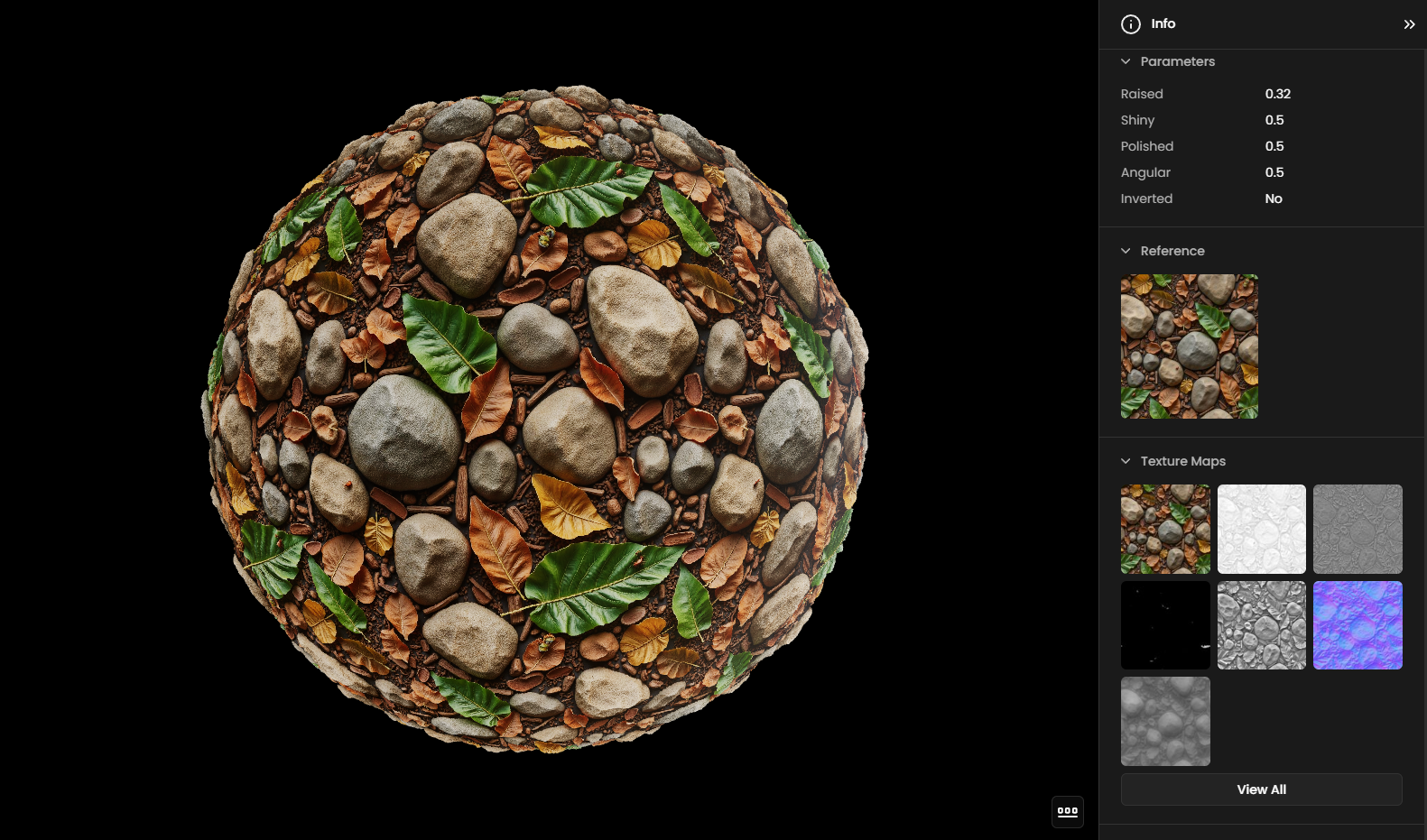Select the grayscale stones texture map
The width and height of the screenshot is (1427, 840).
1261,625
